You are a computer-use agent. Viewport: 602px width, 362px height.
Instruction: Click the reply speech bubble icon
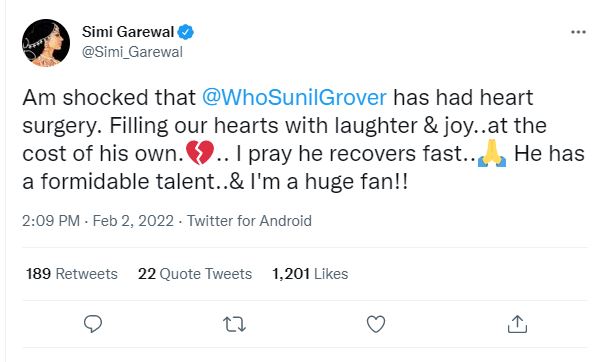click(x=93, y=324)
